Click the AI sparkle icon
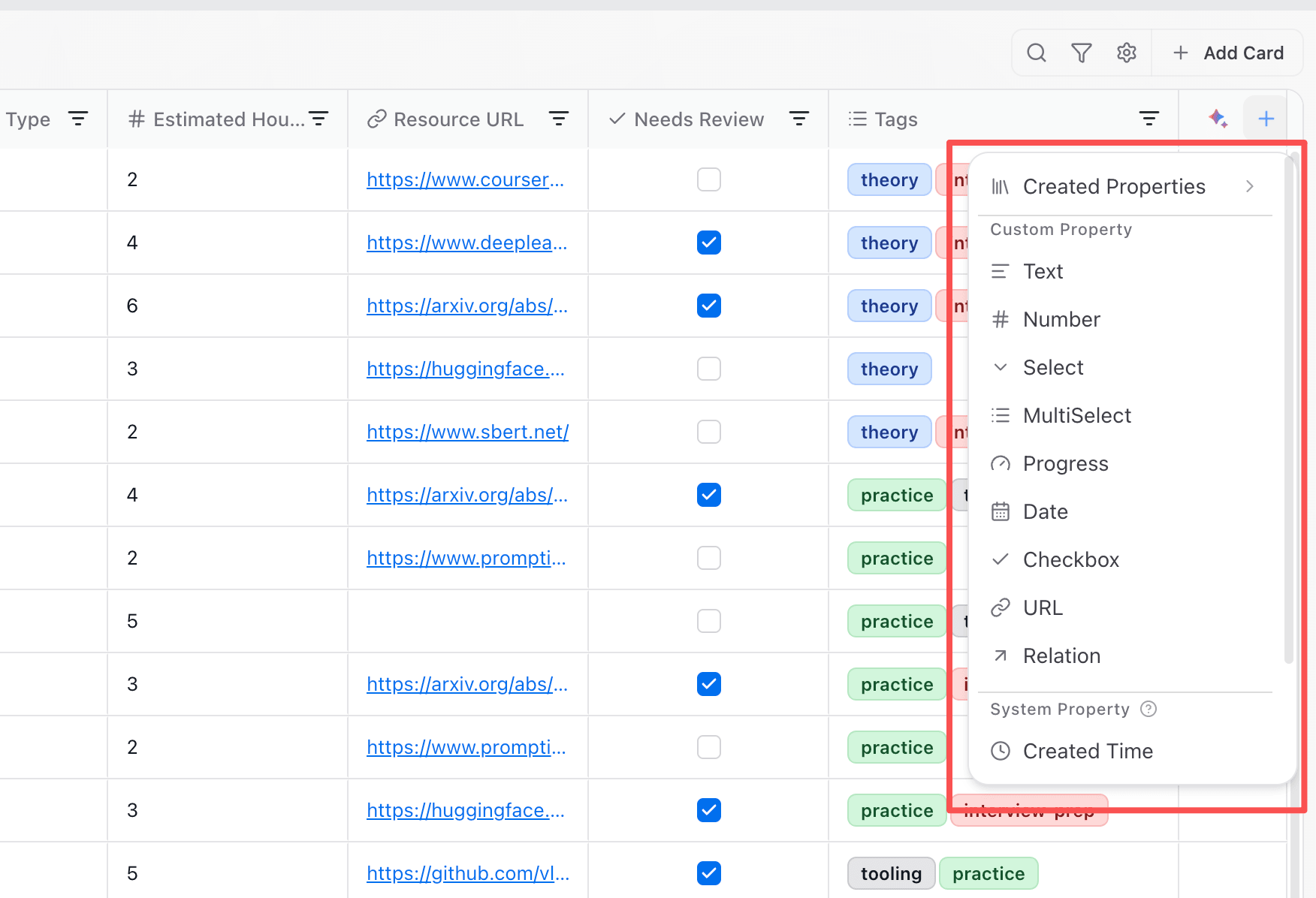This screenshot has width=1316, height=898. click(x=1218, y=119)
